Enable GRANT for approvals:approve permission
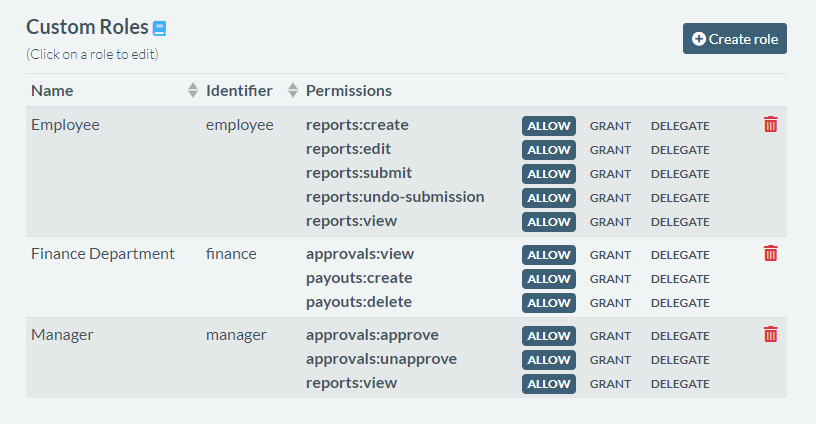 click(610, 336)
